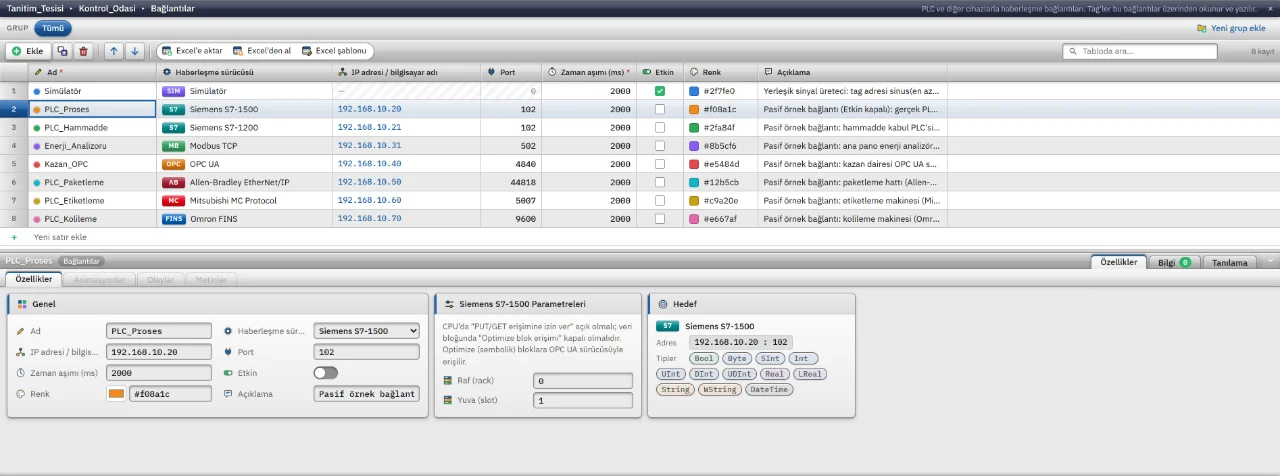Move row up with the up arrow

coord(113,51)
